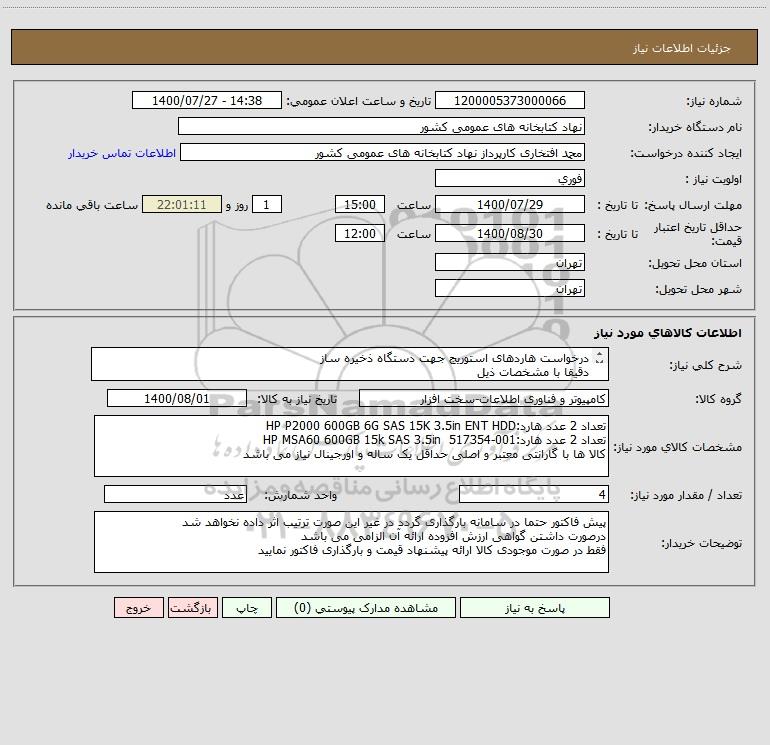Viewport: 770px width, 745px height.
Task: Click the خروج exit button
Action: point(138,607)
